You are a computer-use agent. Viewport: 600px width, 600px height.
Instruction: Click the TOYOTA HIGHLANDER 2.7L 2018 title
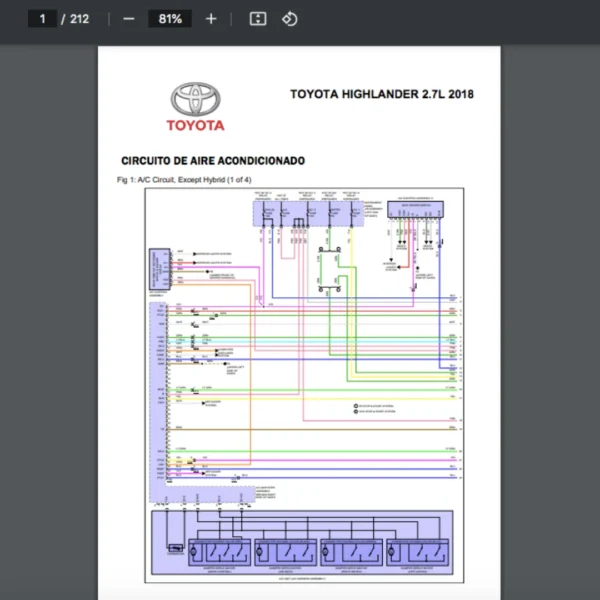pos(381,95)
